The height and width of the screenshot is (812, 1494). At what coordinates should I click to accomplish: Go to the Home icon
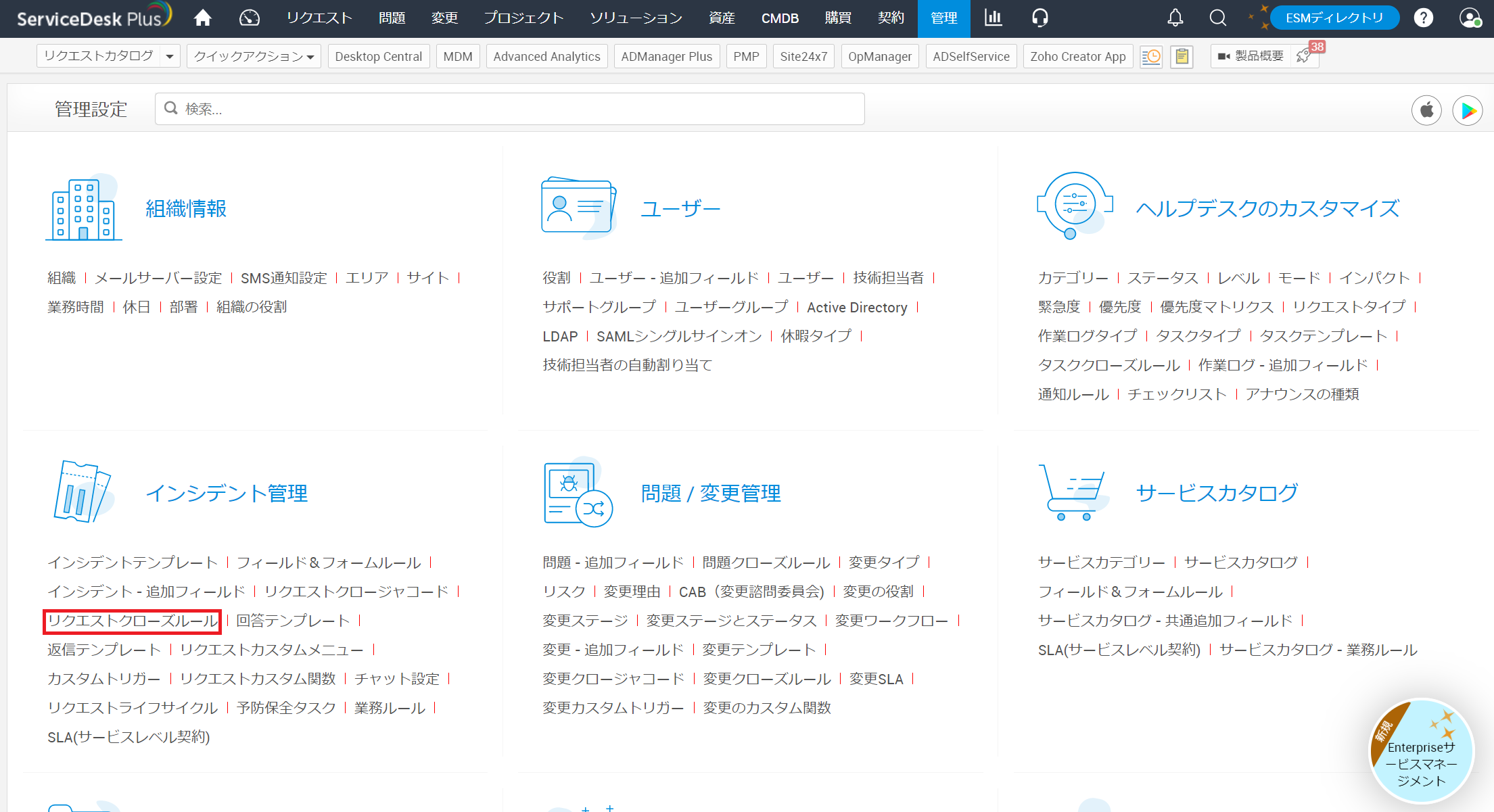tap(202, 18)
